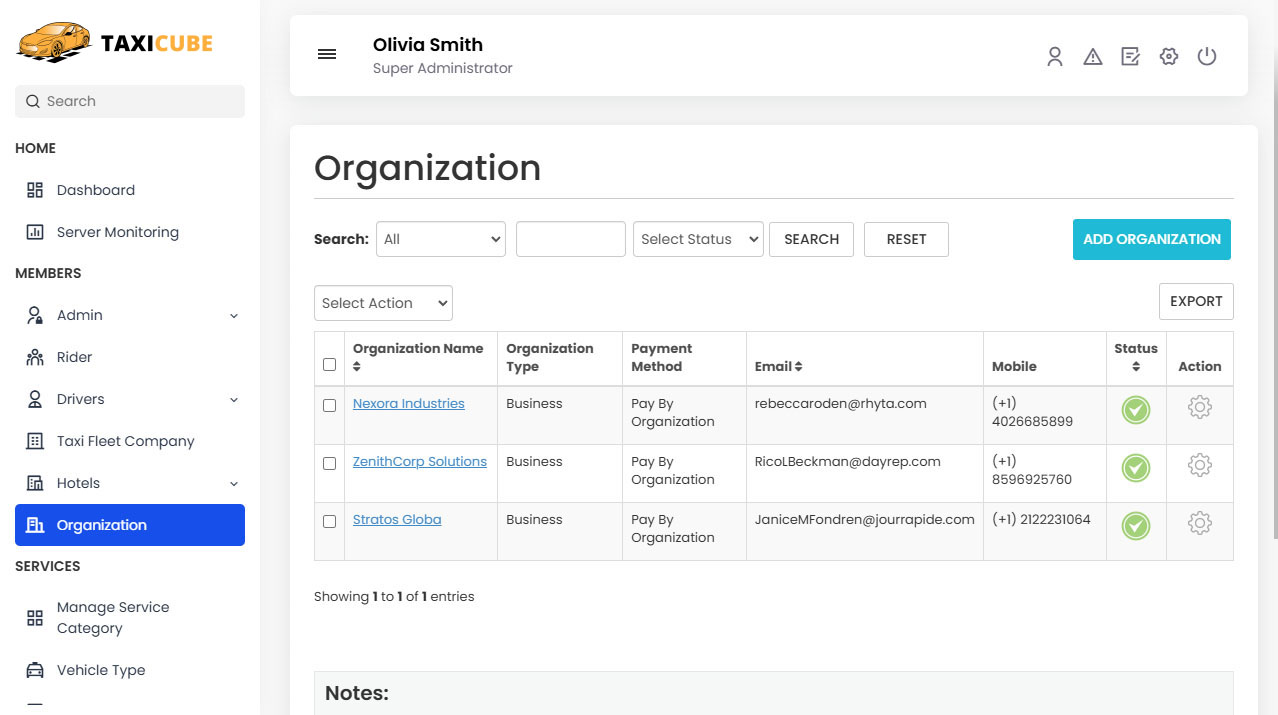Click the power logout icon

point(1207,57)
